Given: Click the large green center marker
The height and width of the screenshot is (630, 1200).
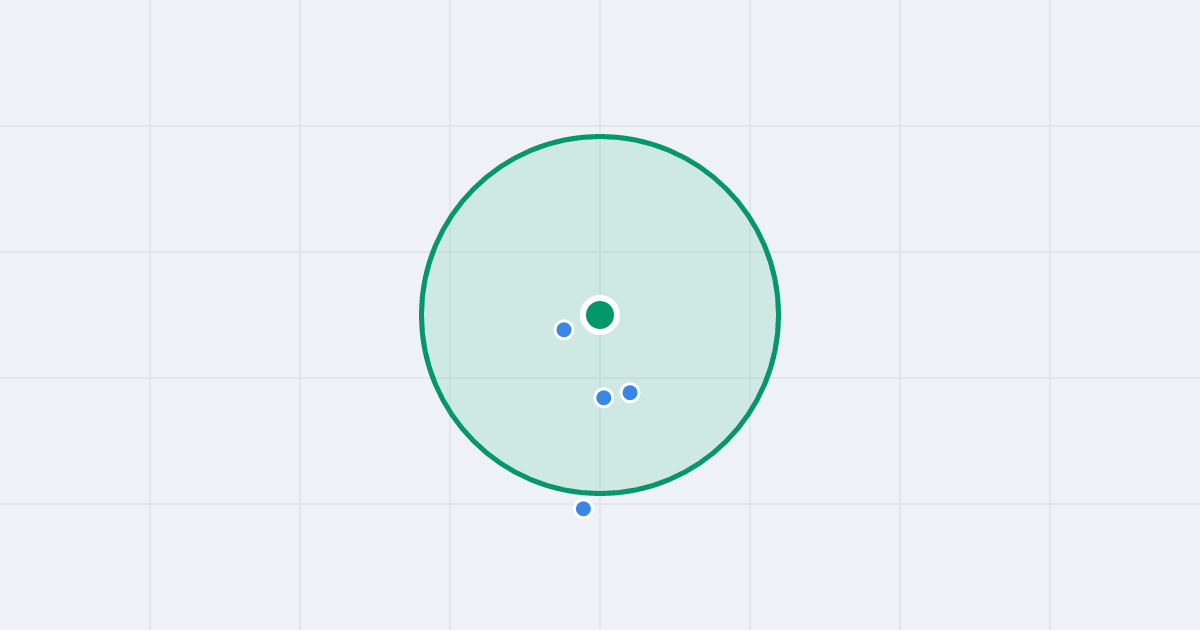Looking at the screenshot, I should coord(600,315).
